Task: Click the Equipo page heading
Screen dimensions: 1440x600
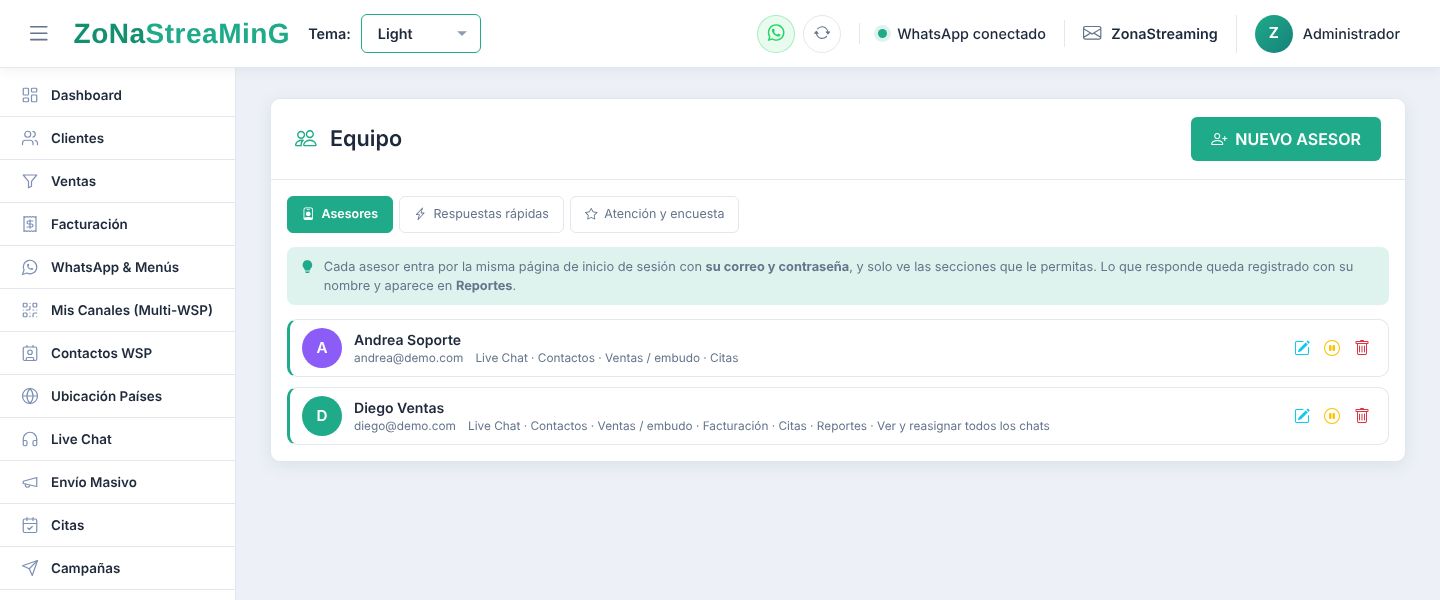Action: pyautogui.click(x=366, y=139)
